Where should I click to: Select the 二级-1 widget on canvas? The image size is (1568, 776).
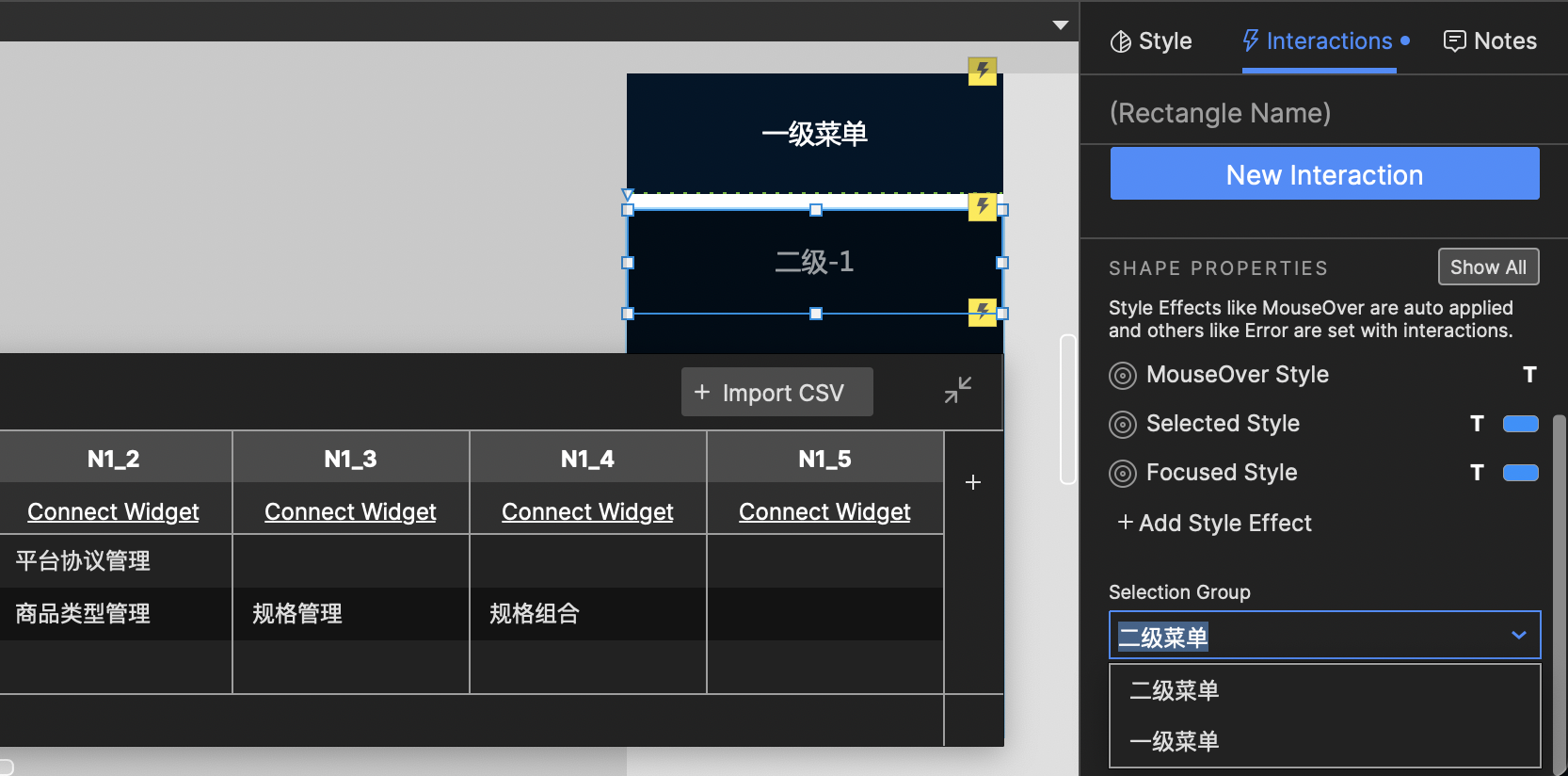(x=815, y=262)
